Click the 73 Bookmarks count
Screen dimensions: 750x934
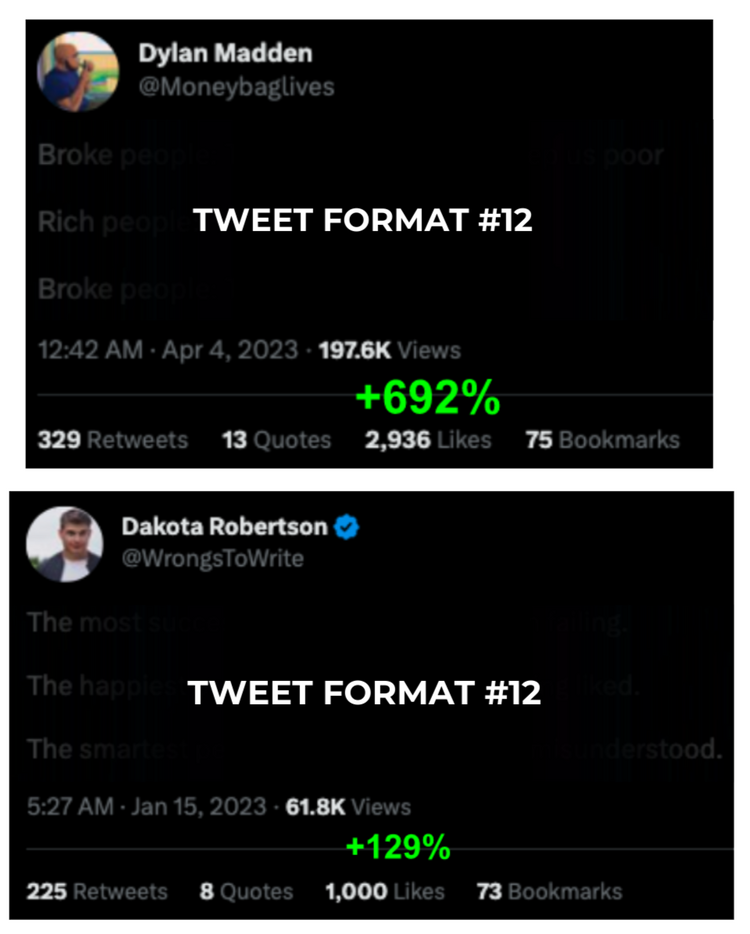549,892
